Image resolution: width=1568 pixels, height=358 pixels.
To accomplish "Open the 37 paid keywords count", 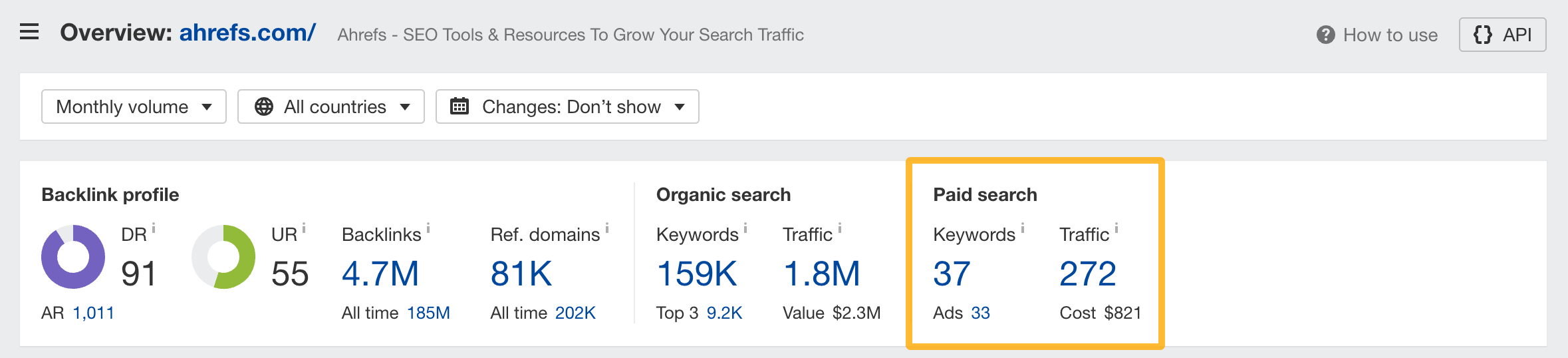I will 952,273.
